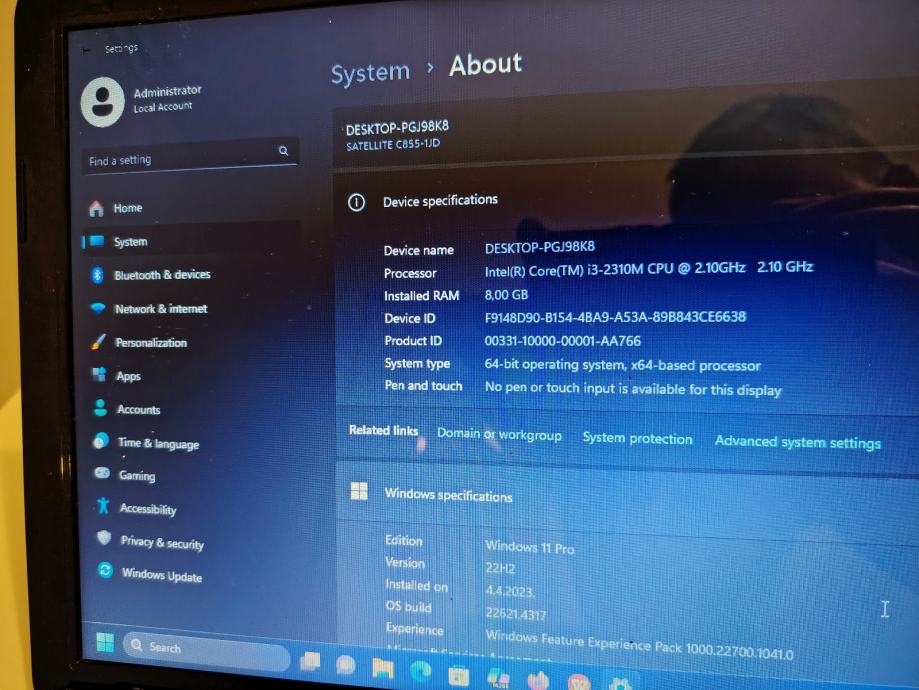
Task: Open Microsoft 365 app from the taskbar
Action: [x=499, y=678]
